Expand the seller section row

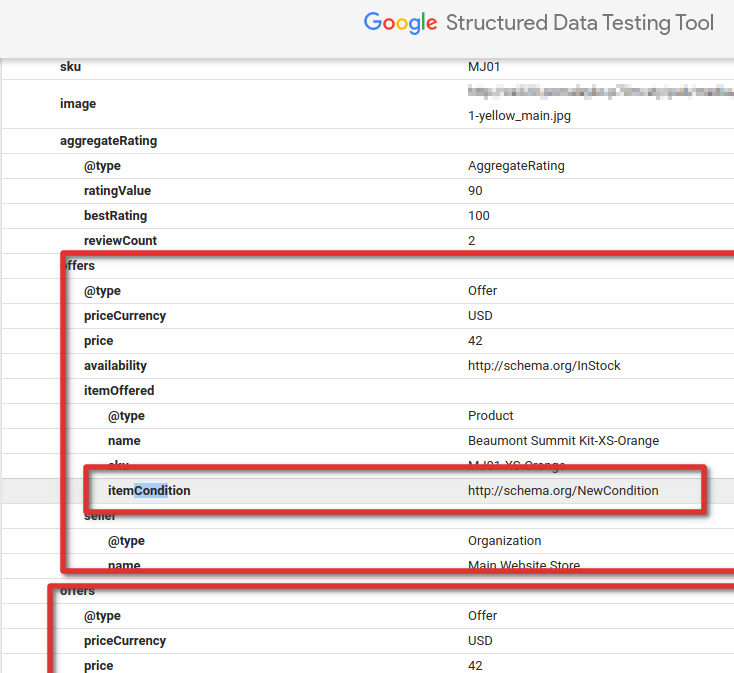tap(100, 516)
